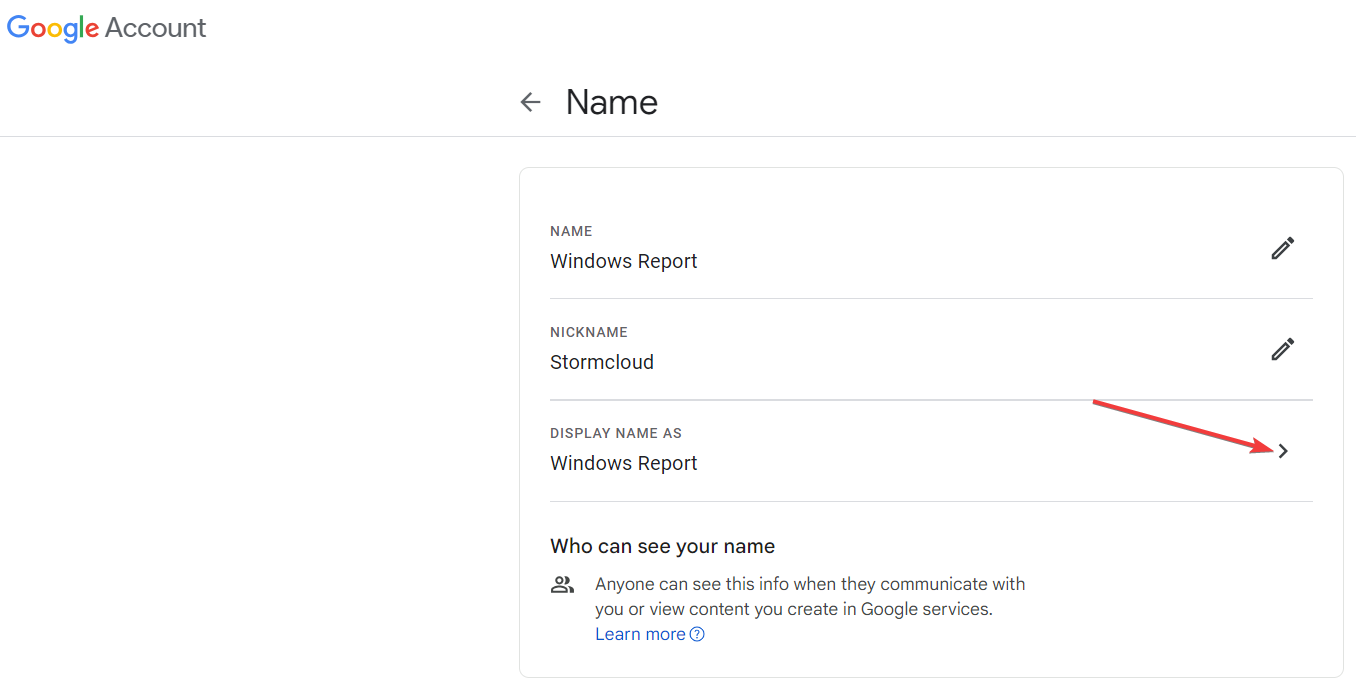Click the NICKNAME field label
This screenshot has height=684, width=1356.
pos(588,332)
